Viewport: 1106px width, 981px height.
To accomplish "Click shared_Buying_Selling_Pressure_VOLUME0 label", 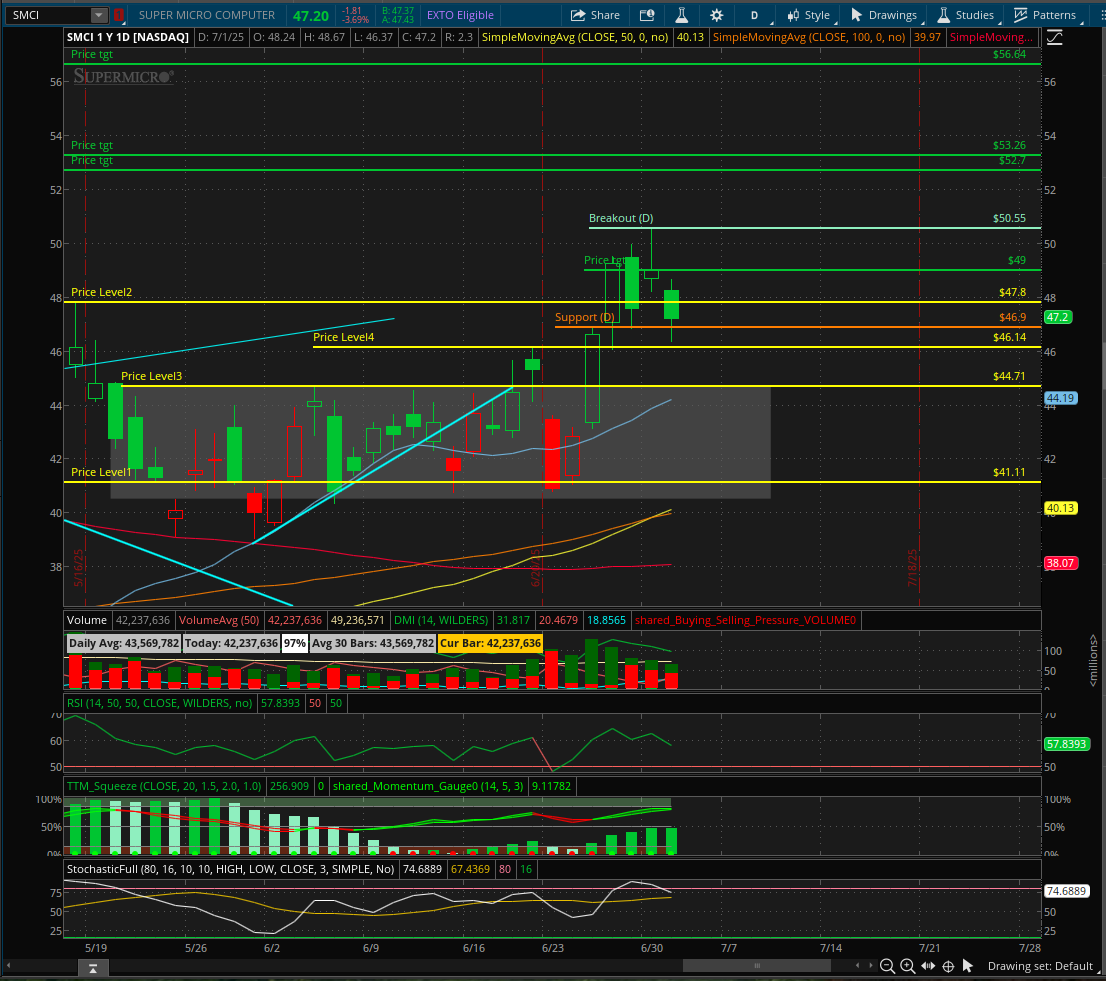I will pos(745,621).
